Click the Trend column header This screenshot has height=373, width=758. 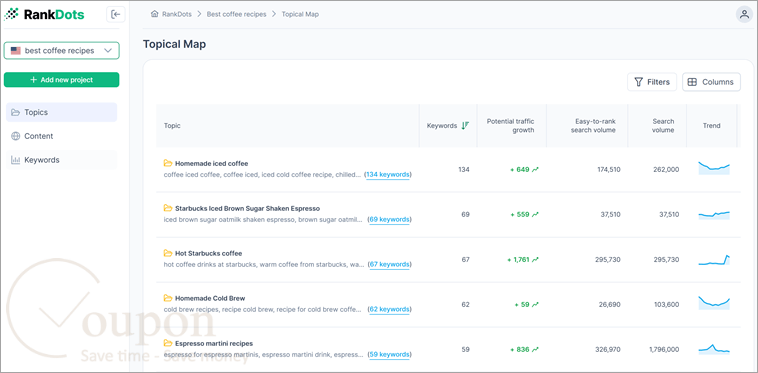click(x=712, y=126)
